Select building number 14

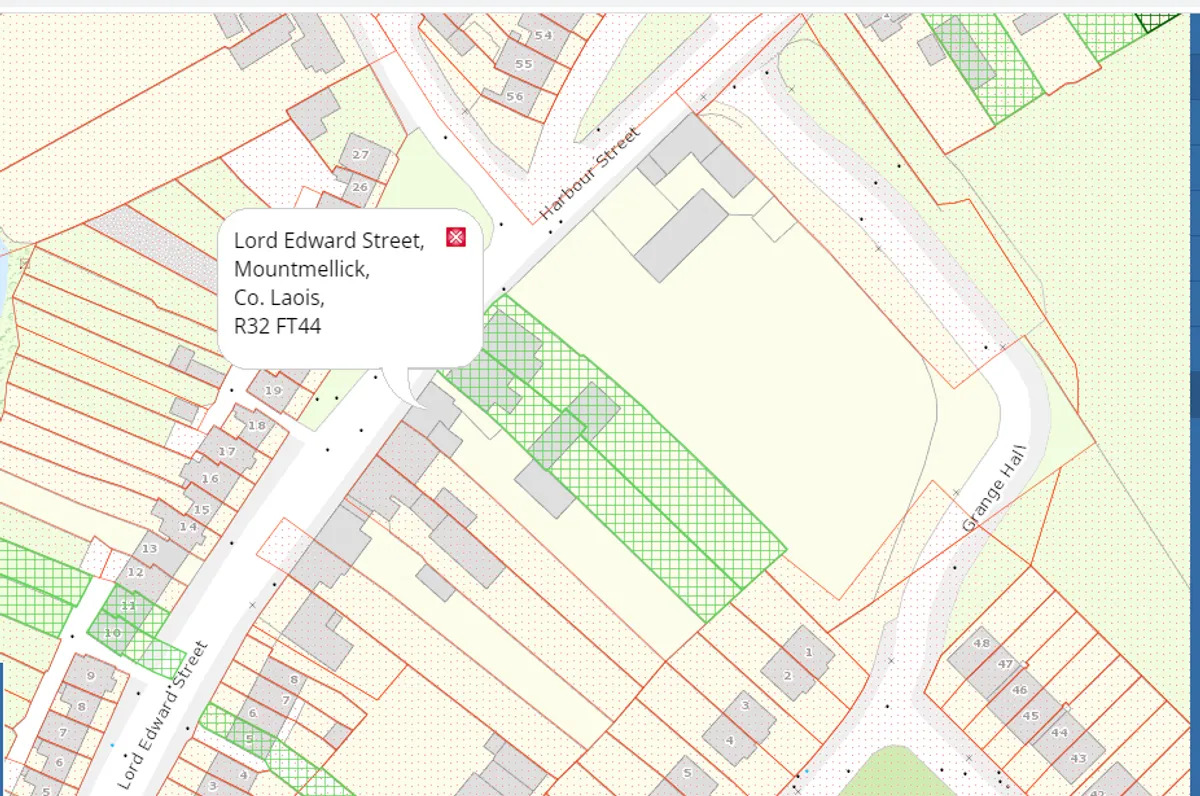pos(188,527)
